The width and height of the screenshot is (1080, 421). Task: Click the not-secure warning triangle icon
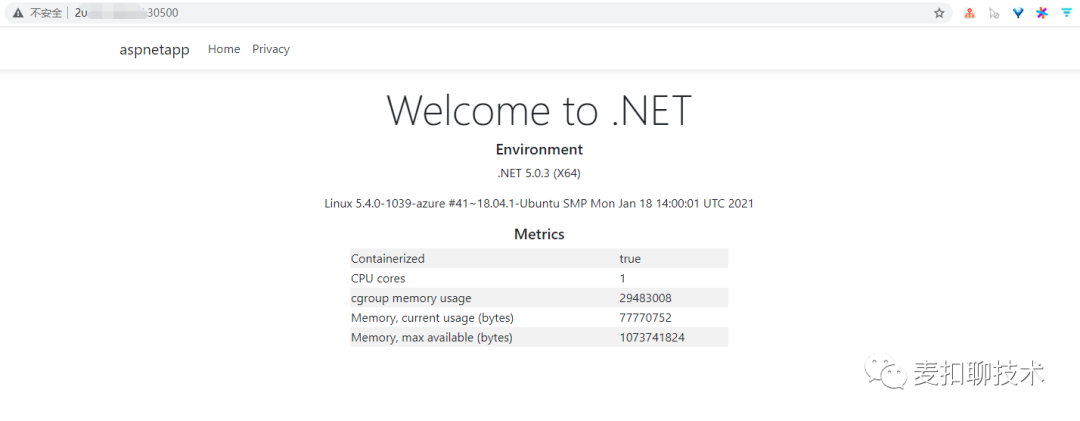[x=18, y=12]
